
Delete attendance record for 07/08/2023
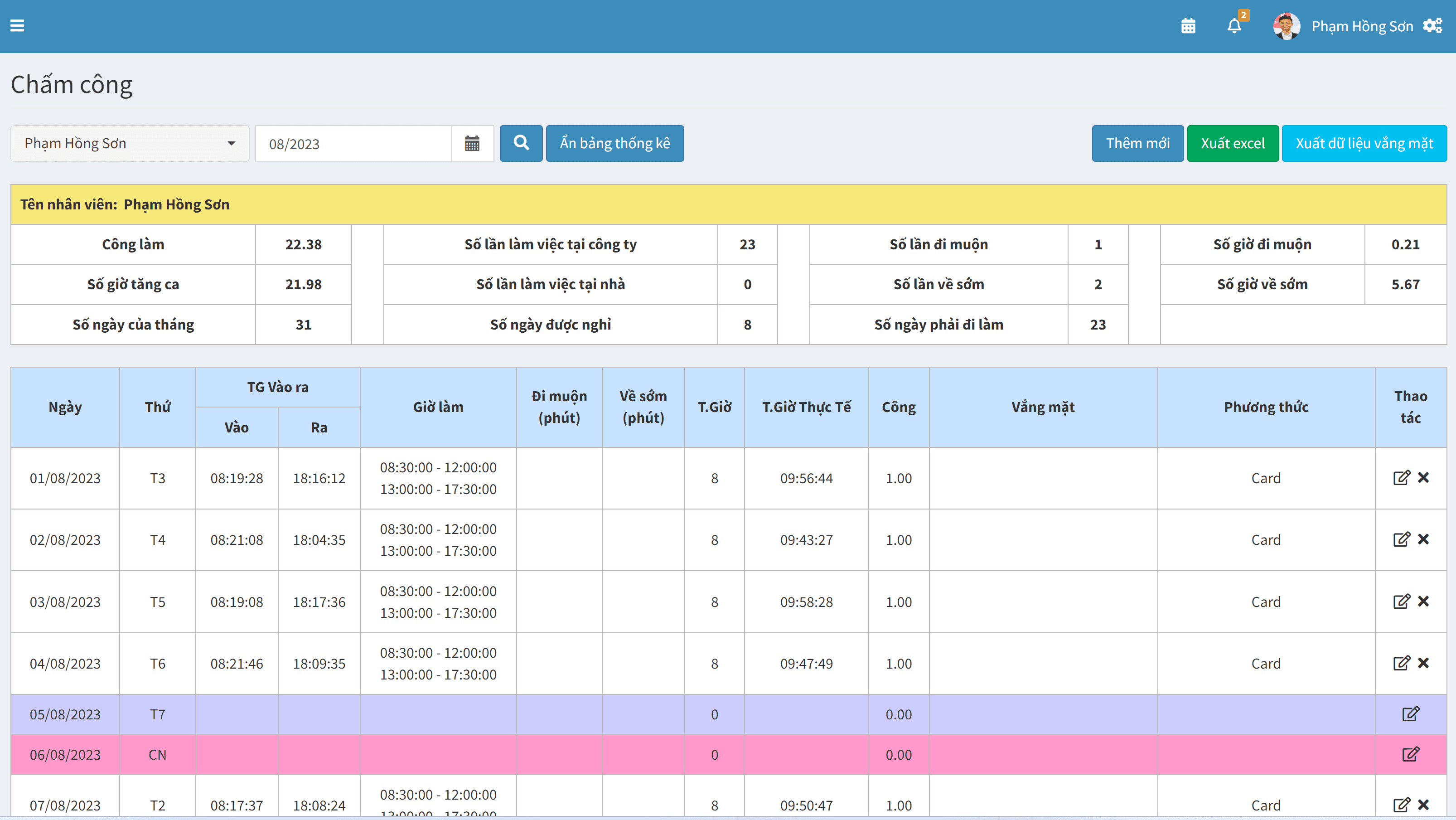(x=1423, y=805)
